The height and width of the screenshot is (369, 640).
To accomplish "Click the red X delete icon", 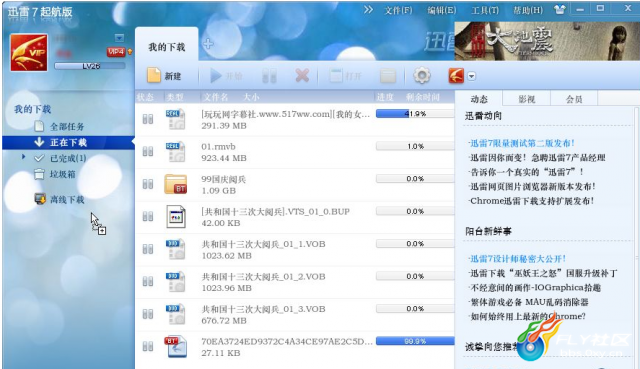I will click(x=302, y=76).
